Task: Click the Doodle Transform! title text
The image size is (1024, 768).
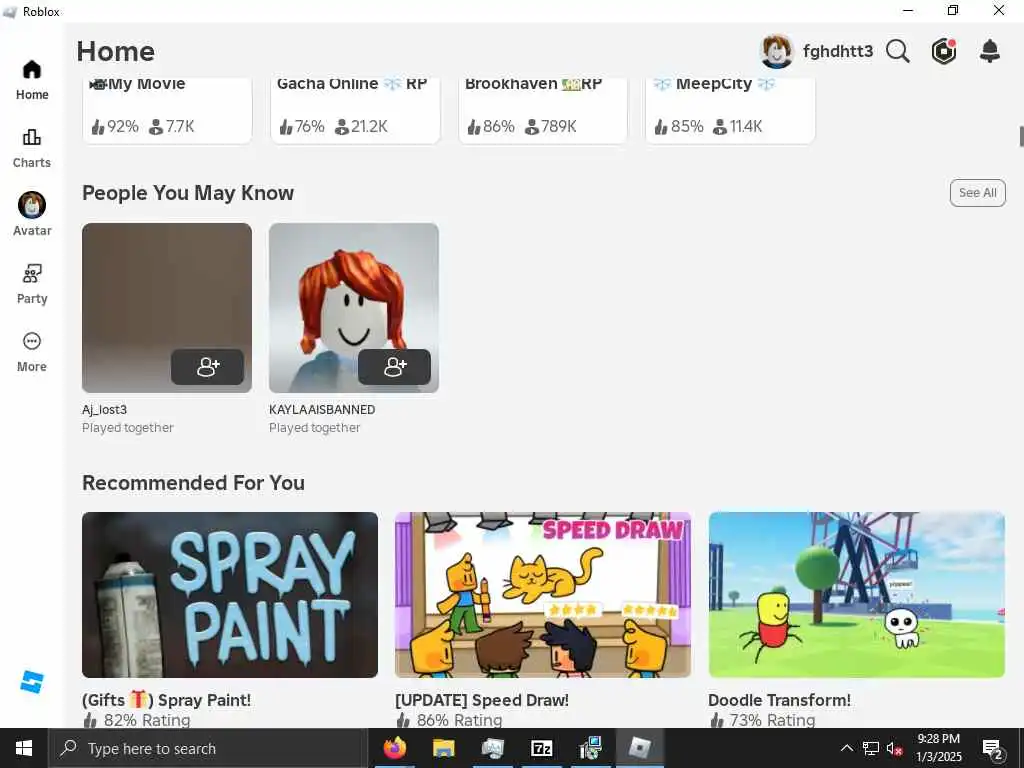Action: [779, 700]
